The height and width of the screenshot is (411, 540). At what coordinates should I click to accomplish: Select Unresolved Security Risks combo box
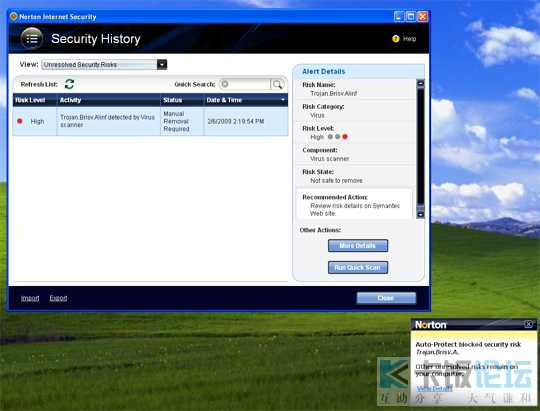click(x=104, y=64)
